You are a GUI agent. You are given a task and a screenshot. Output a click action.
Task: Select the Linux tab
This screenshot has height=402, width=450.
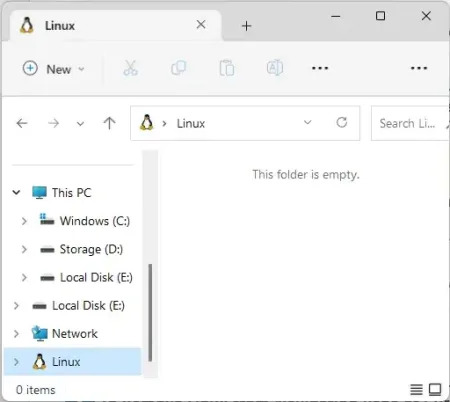pyautogui.click(x=115, y=25)
